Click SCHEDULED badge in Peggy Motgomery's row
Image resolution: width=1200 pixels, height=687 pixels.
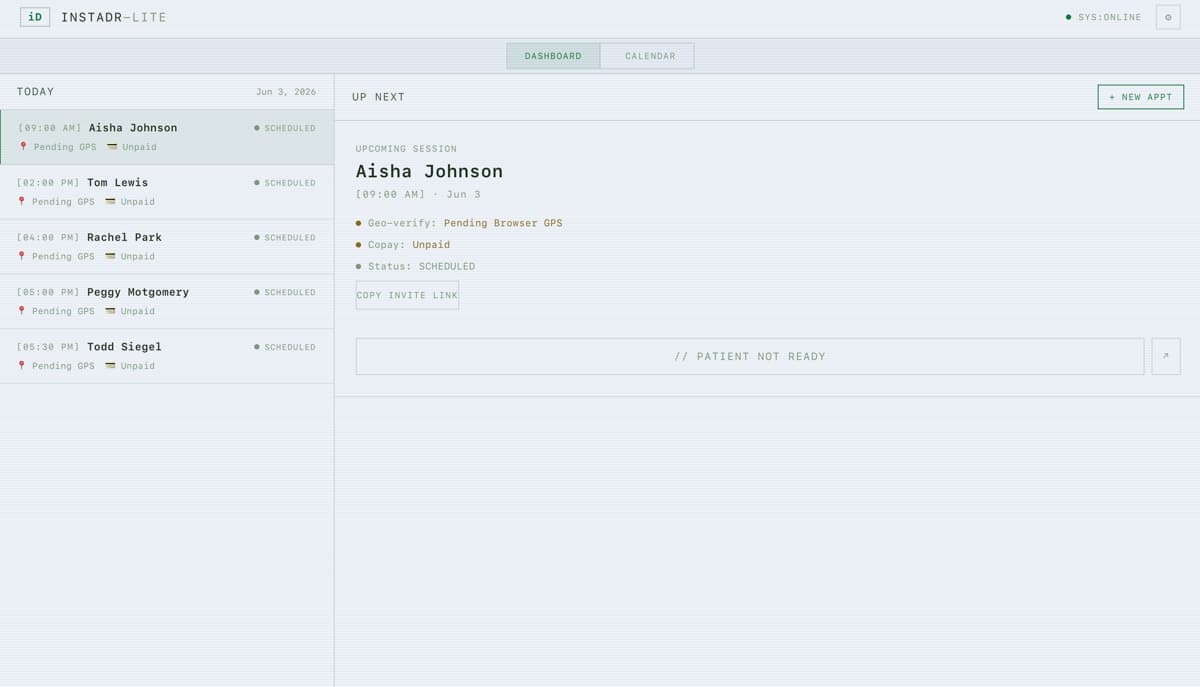pos(285,293)
